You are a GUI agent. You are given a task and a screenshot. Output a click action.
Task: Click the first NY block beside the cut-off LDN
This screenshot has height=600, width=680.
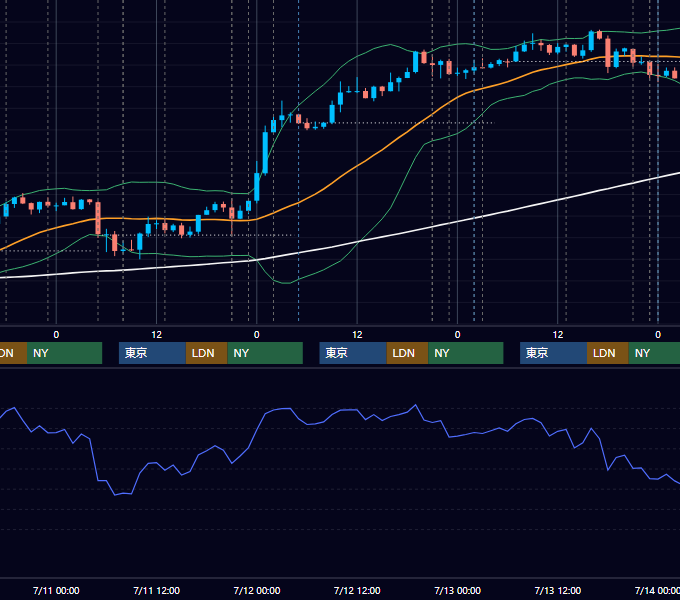[64, 353]
